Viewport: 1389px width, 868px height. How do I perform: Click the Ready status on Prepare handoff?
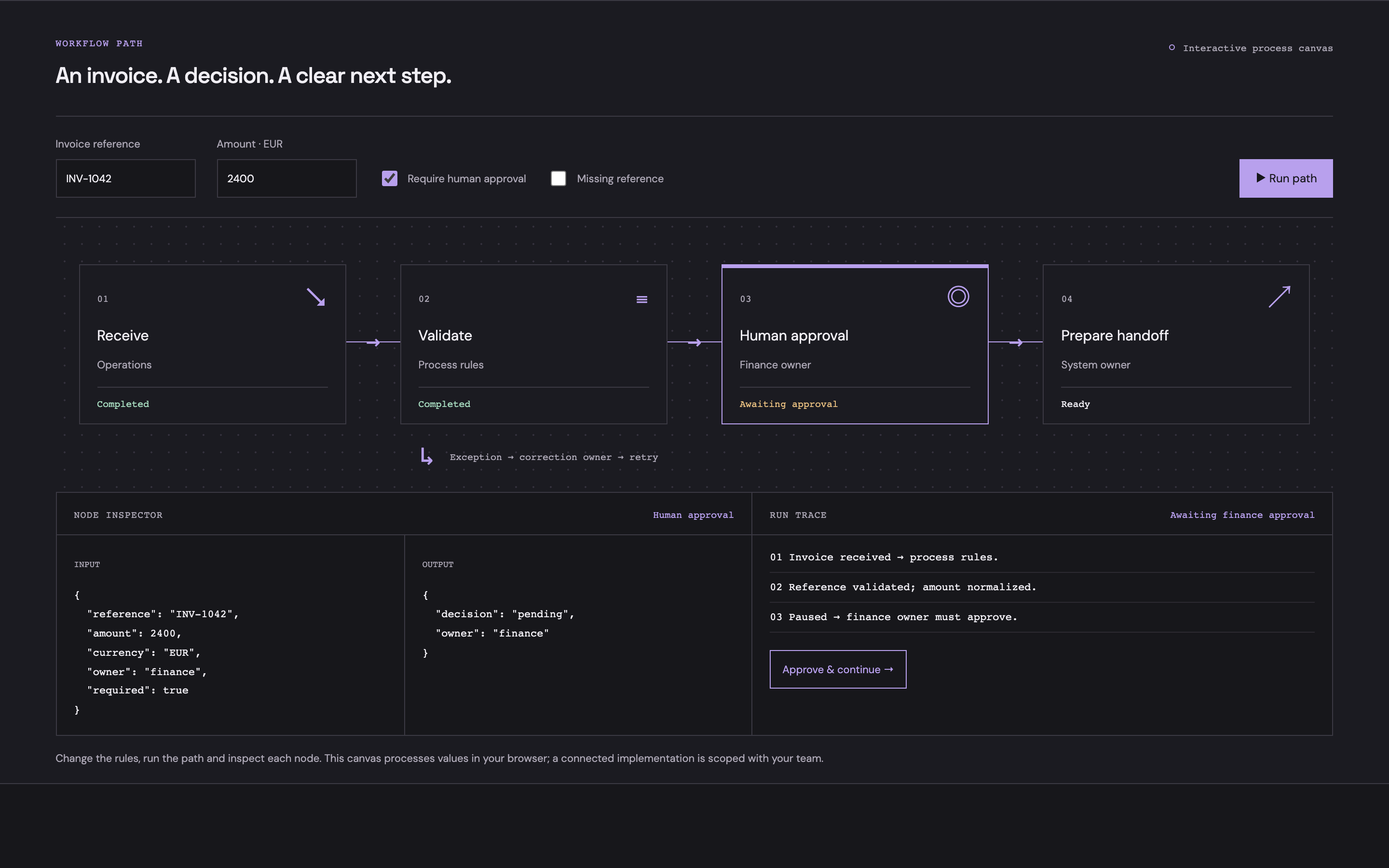coord(1075,404)
